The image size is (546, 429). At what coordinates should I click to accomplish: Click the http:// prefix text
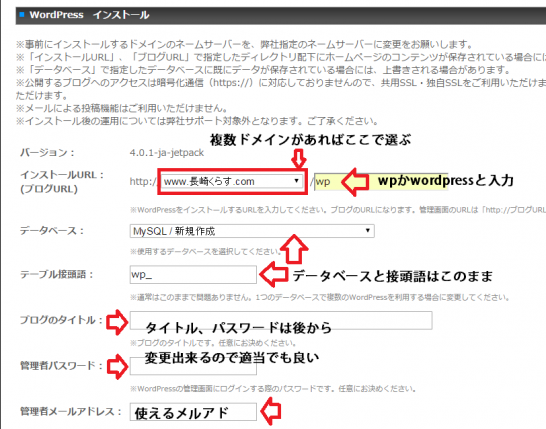[143, 181]
